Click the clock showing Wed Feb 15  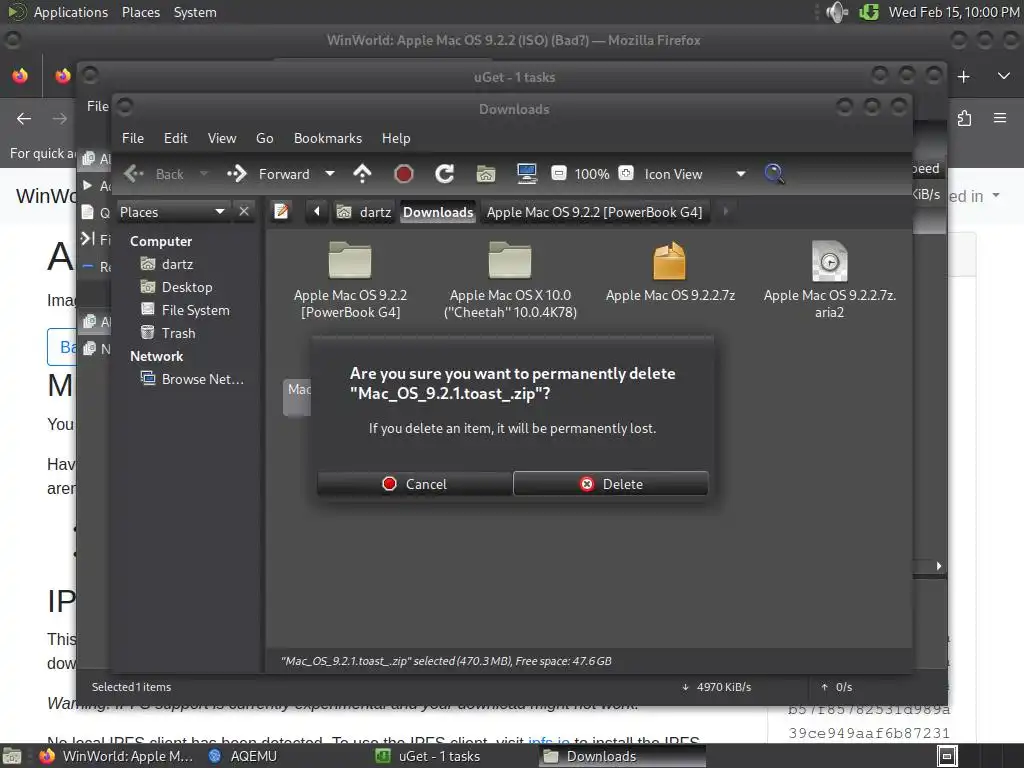[x=953, y=12]
